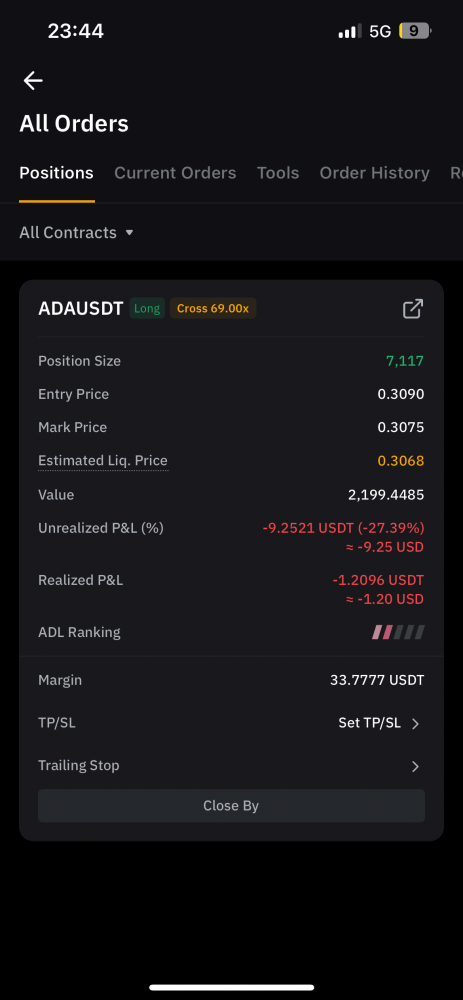
Task: Open the ADAUSDT share icon
Action: pyautogui.click(x=413, y=309)
